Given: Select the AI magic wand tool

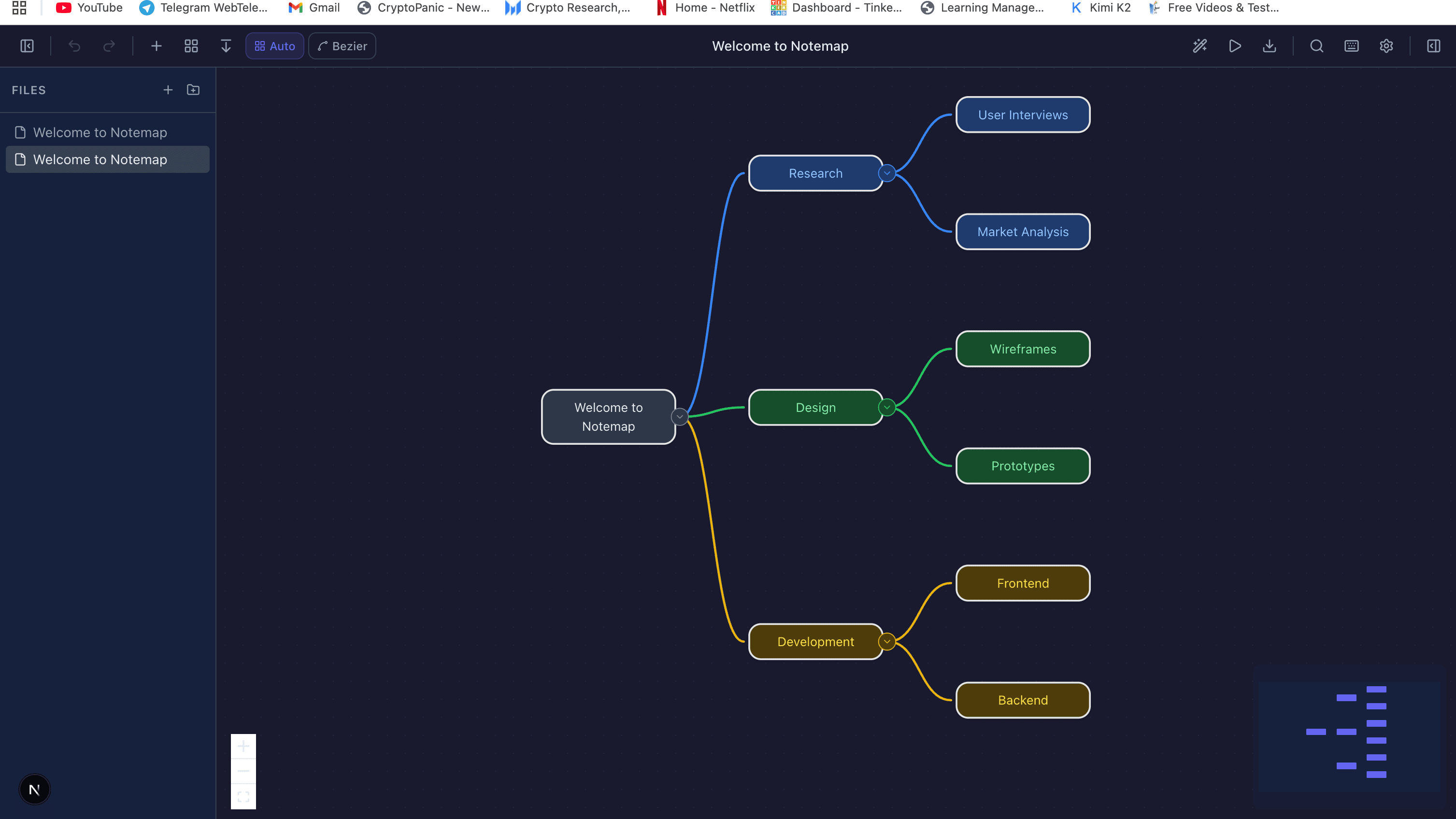Looking at the screenshot, I should pyautogui.click(x=1200, y=46).
